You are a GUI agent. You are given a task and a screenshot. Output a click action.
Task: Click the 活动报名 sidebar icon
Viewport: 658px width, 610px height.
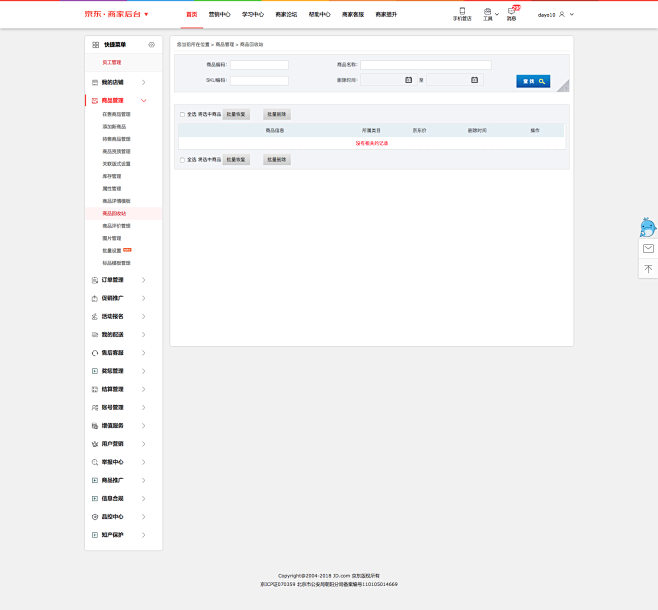[x=95, y=317]
